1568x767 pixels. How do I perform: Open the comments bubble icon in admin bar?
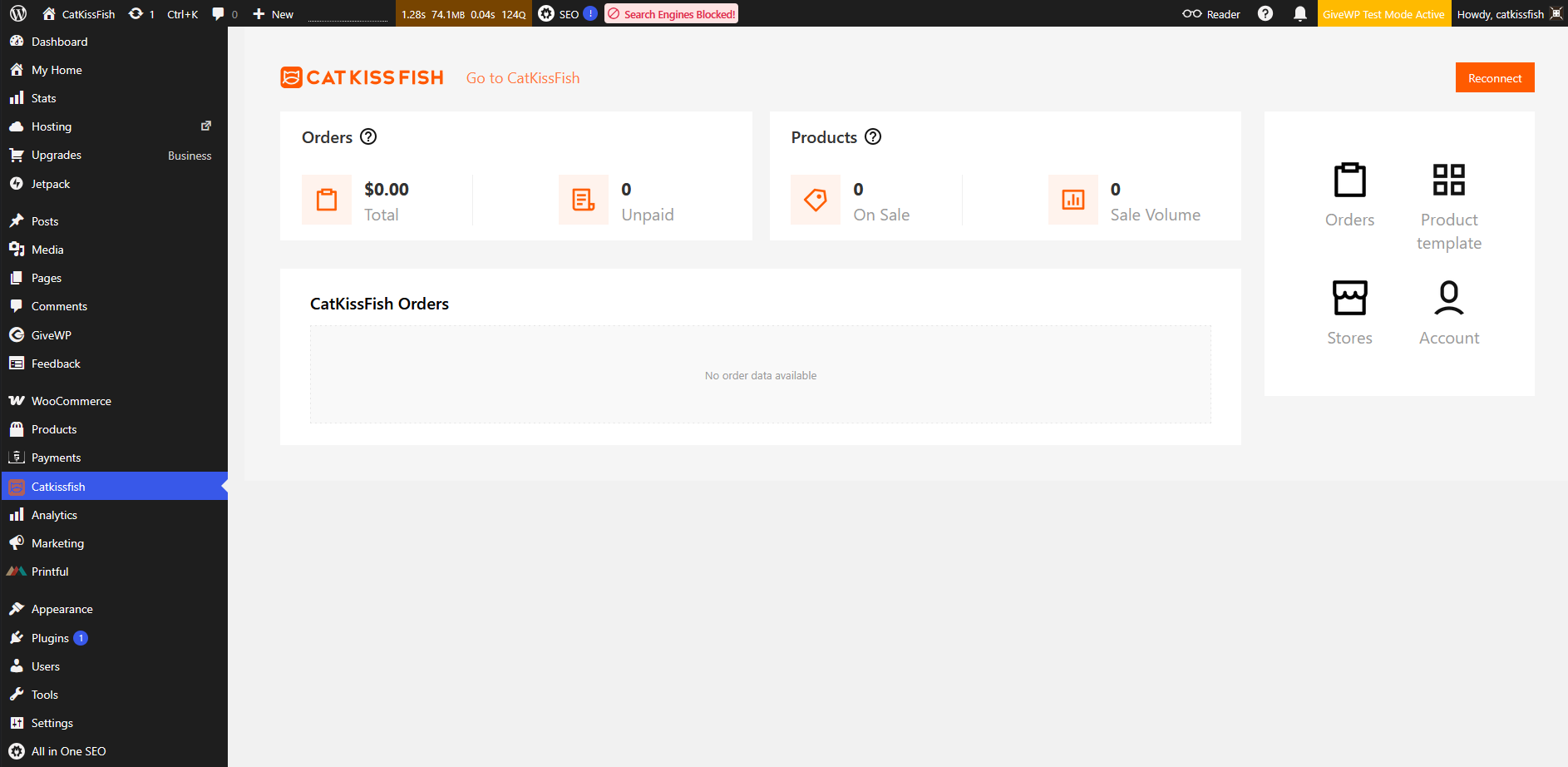(x=219, y=13)
